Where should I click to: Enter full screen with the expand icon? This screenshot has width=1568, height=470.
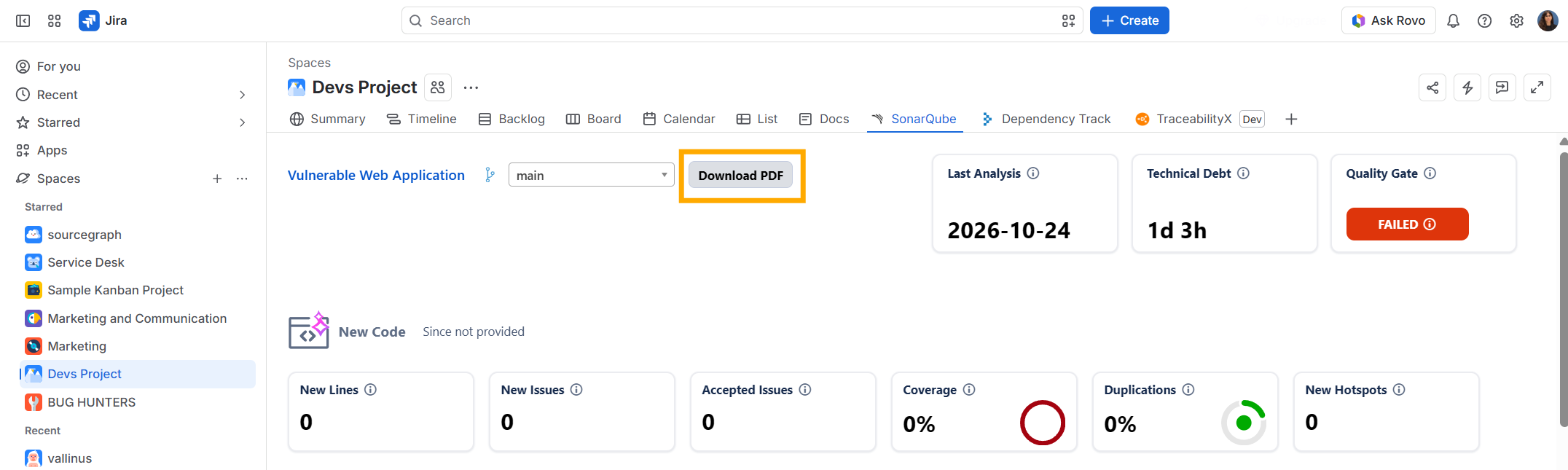[1537, 87]
